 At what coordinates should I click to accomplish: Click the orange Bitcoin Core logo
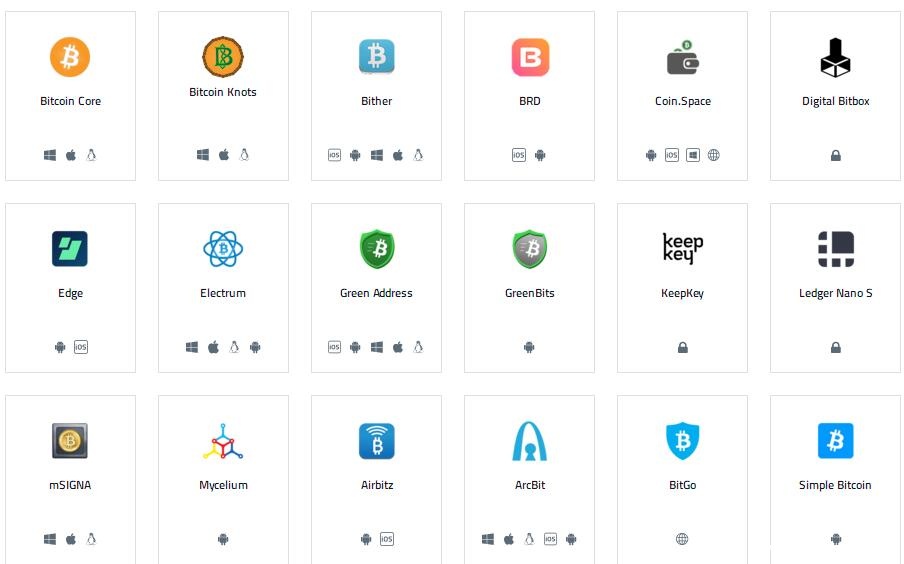[70, 57]
